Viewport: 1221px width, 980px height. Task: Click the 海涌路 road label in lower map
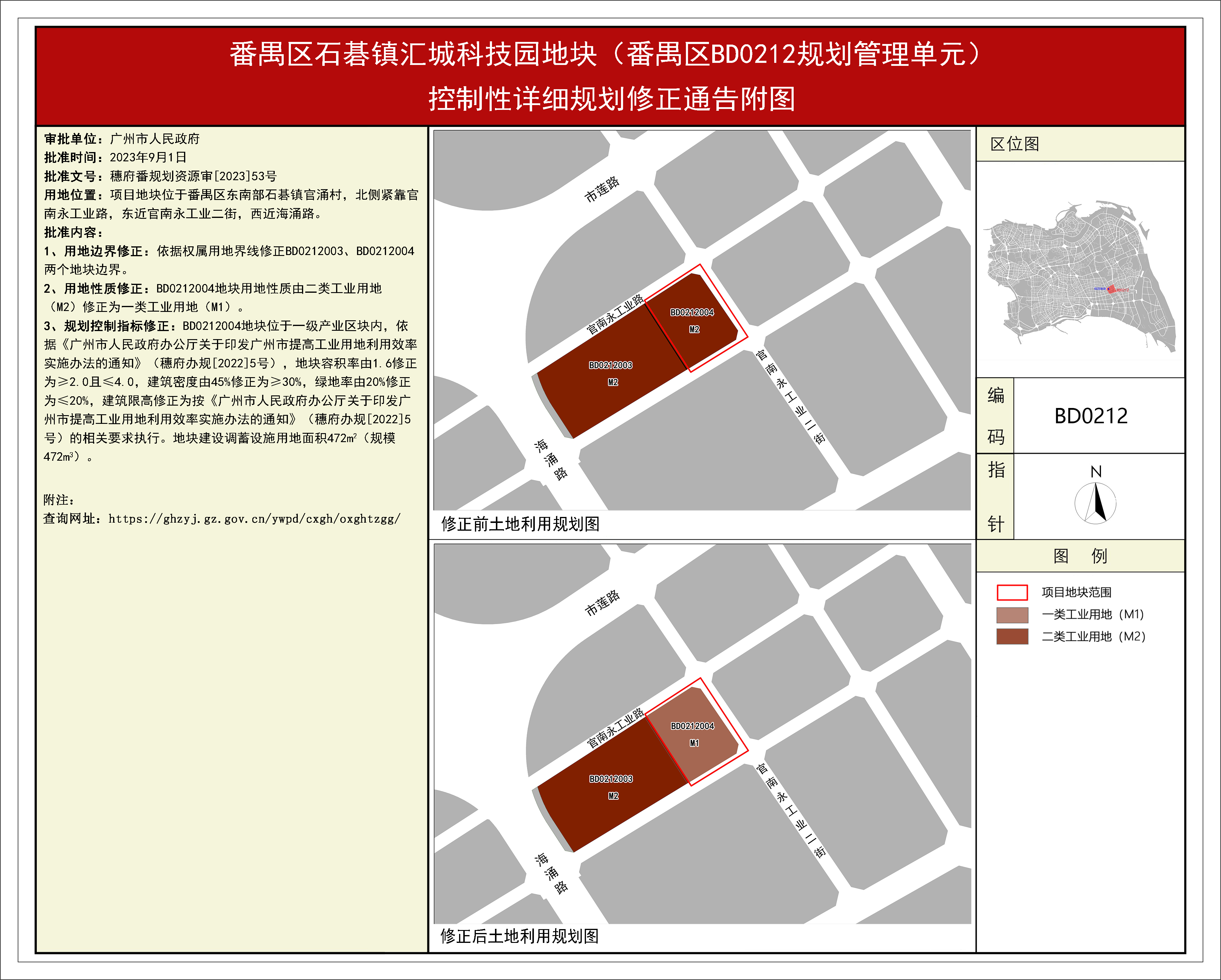[551, 873]
